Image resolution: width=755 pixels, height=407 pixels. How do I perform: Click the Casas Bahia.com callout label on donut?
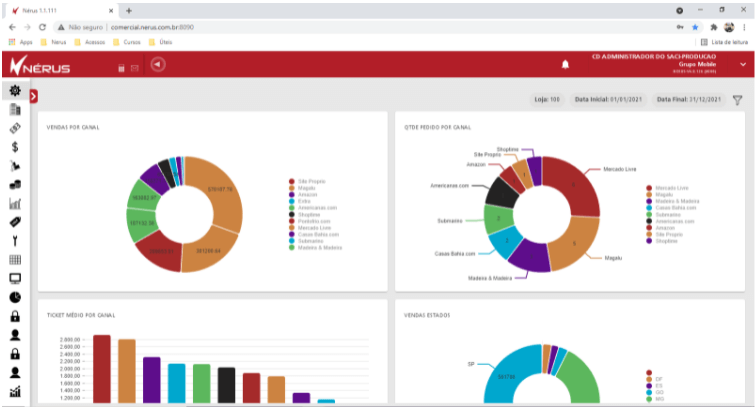pos(455,253)
